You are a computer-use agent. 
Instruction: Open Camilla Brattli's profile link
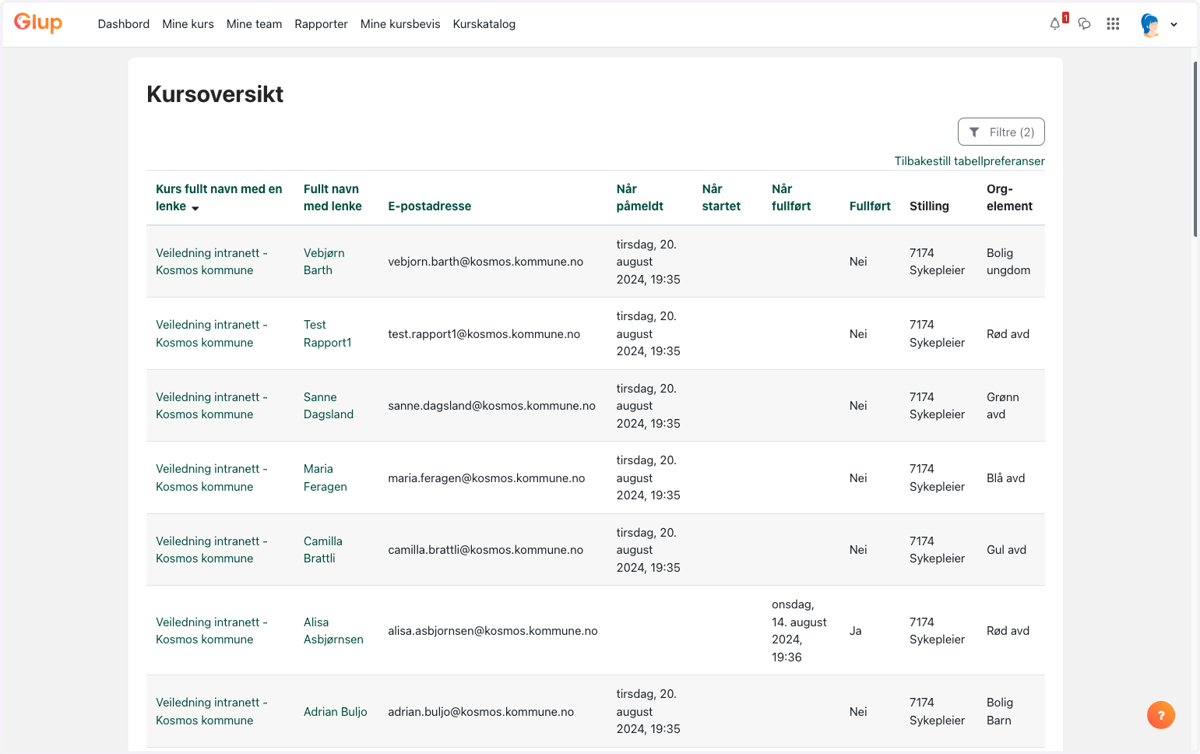click(x=323, y=549)
